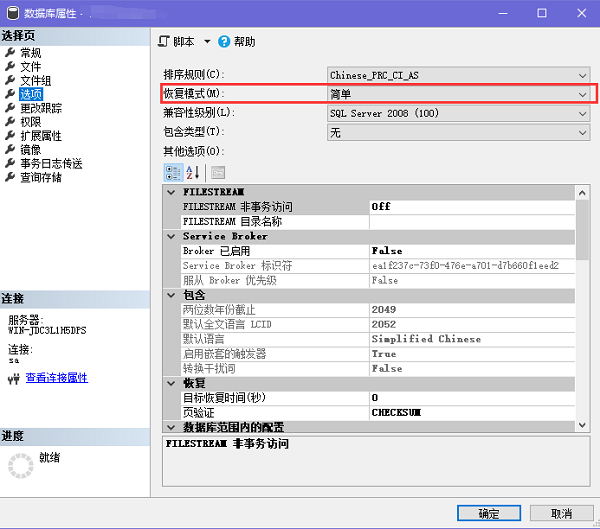Image resolution: width=600 pixels, height=529 pixels.
Task: Click wrench icon next to 镜像
Action: [x=10, y=149]
